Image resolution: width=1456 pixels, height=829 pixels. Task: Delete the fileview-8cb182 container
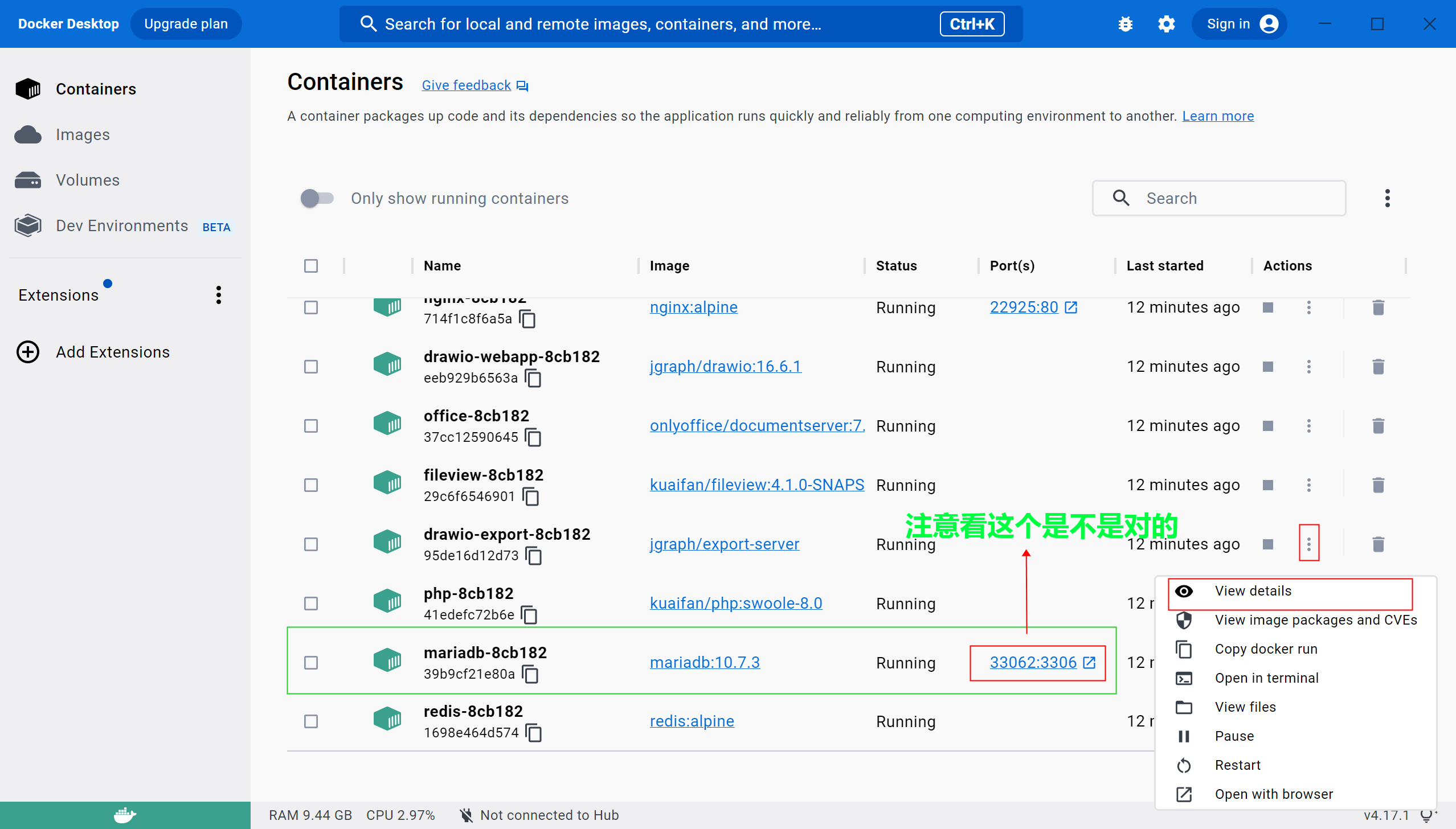[1379, 485]
